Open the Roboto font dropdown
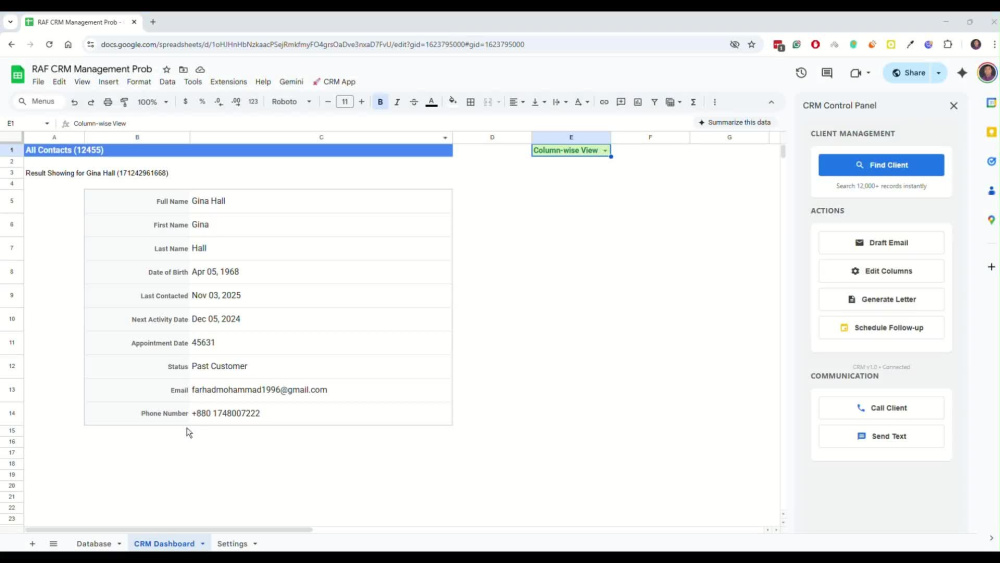The width and height of the screenshot is (1000, 563). pyautogui.click(x=291, y=102)
